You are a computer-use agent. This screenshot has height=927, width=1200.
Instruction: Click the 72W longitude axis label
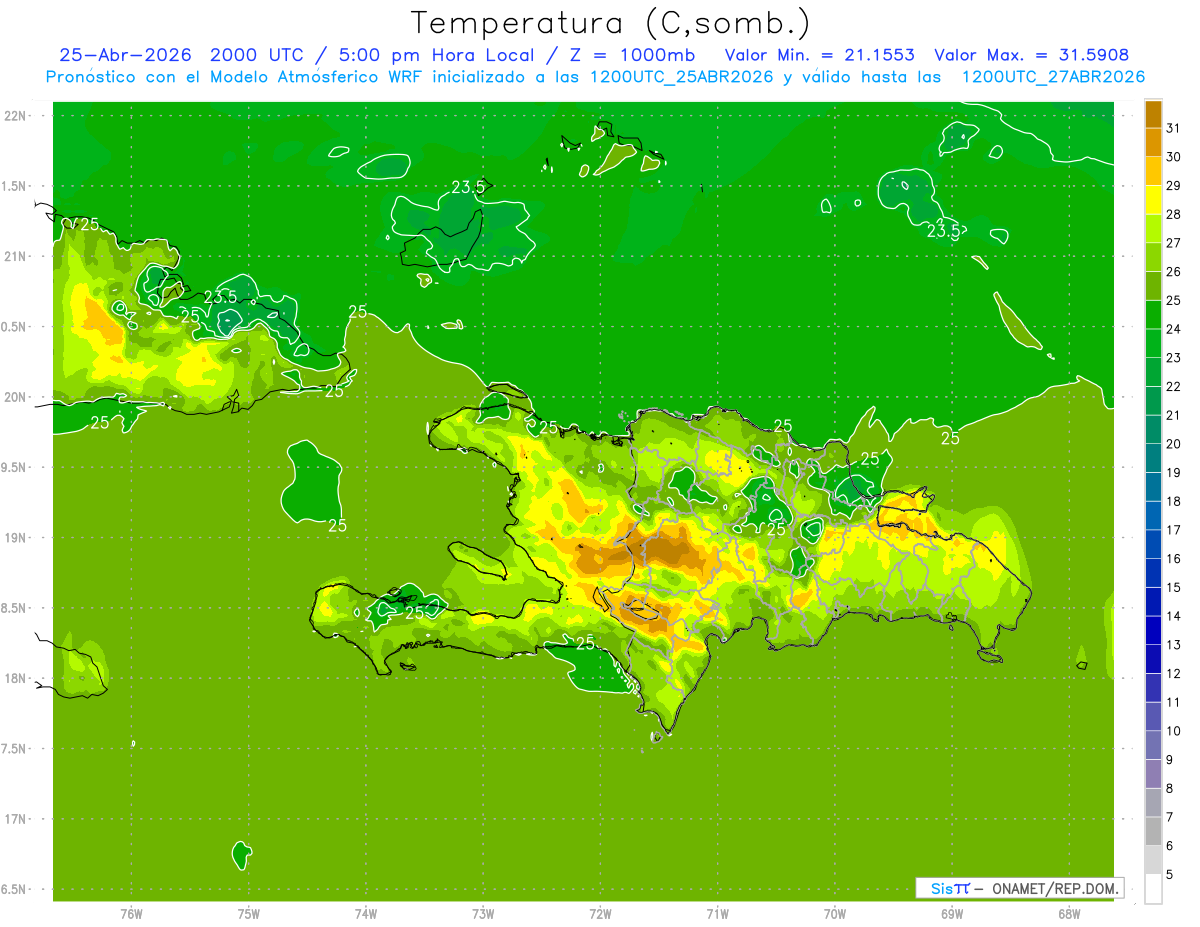tap(600, 913)
